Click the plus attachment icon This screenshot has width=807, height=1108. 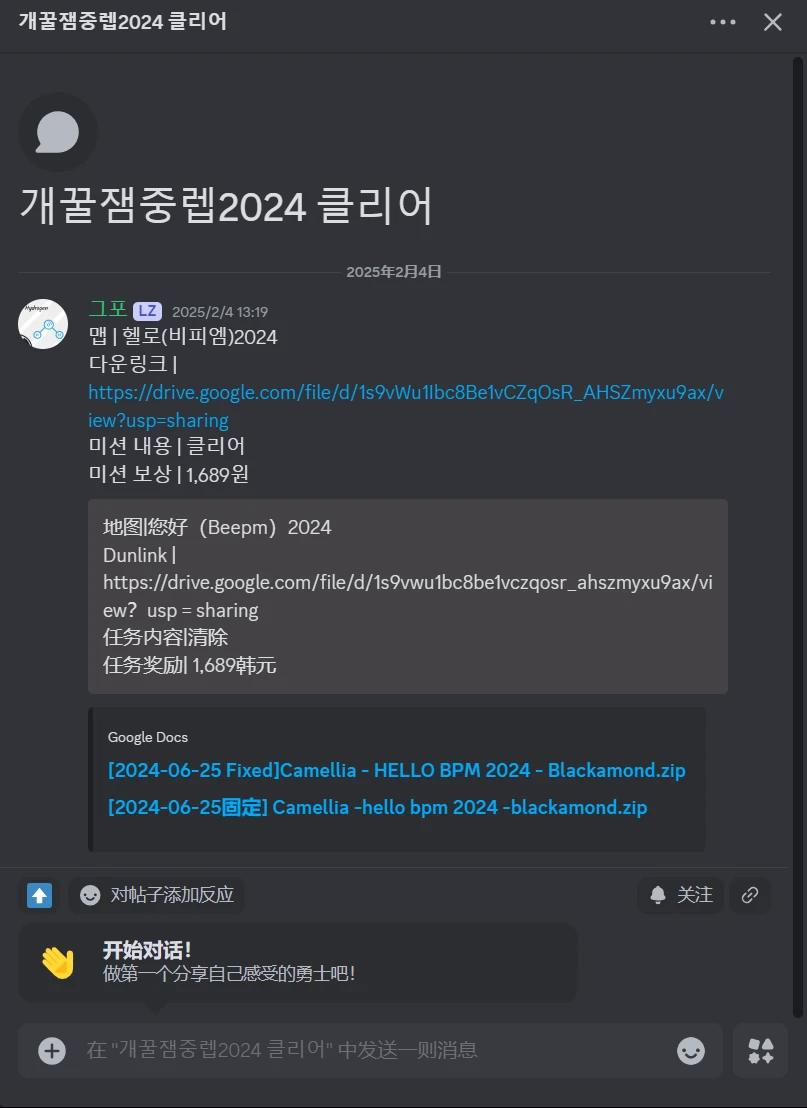pos(52,1051)
